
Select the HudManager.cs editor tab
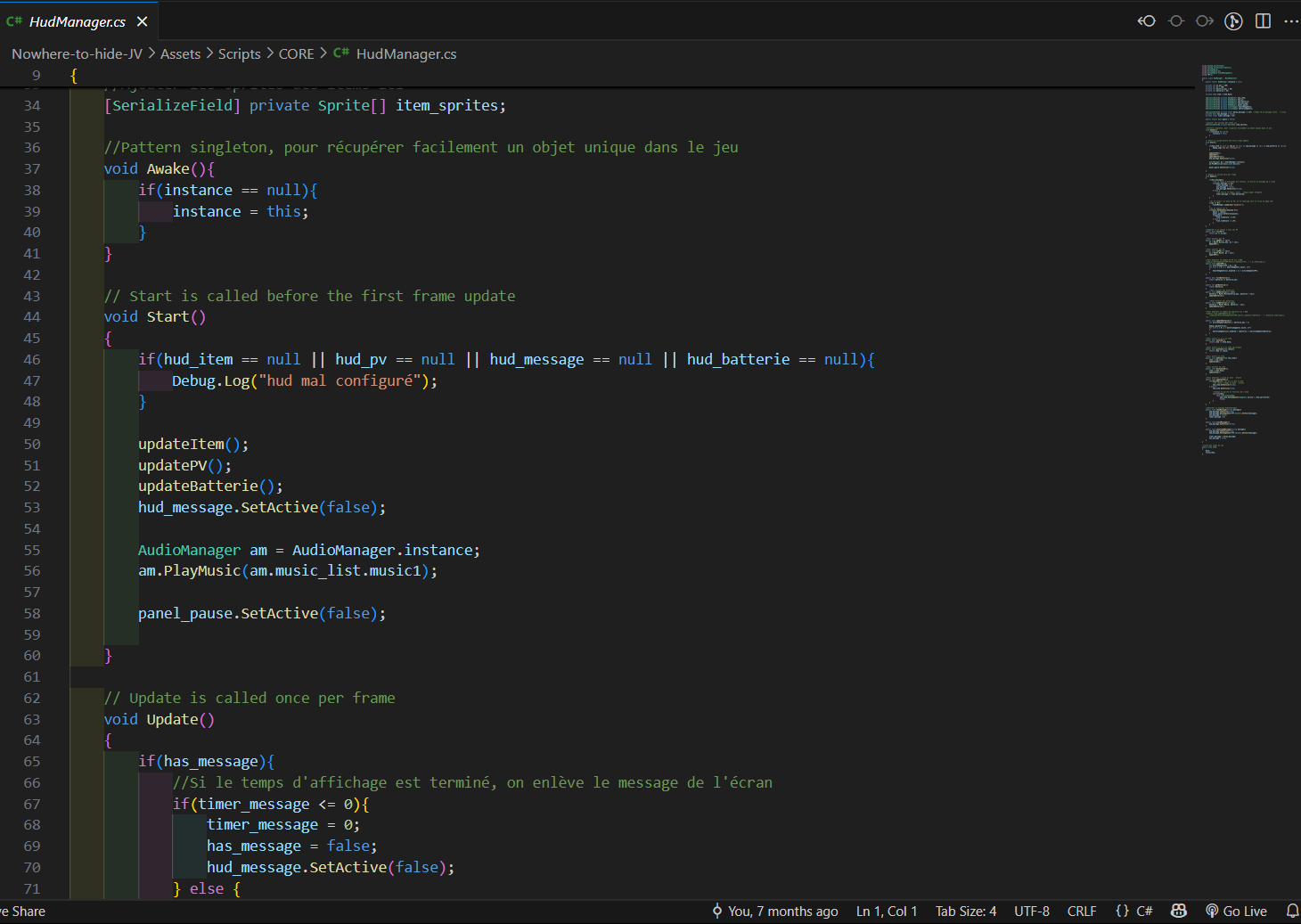[x=77, y=21]
